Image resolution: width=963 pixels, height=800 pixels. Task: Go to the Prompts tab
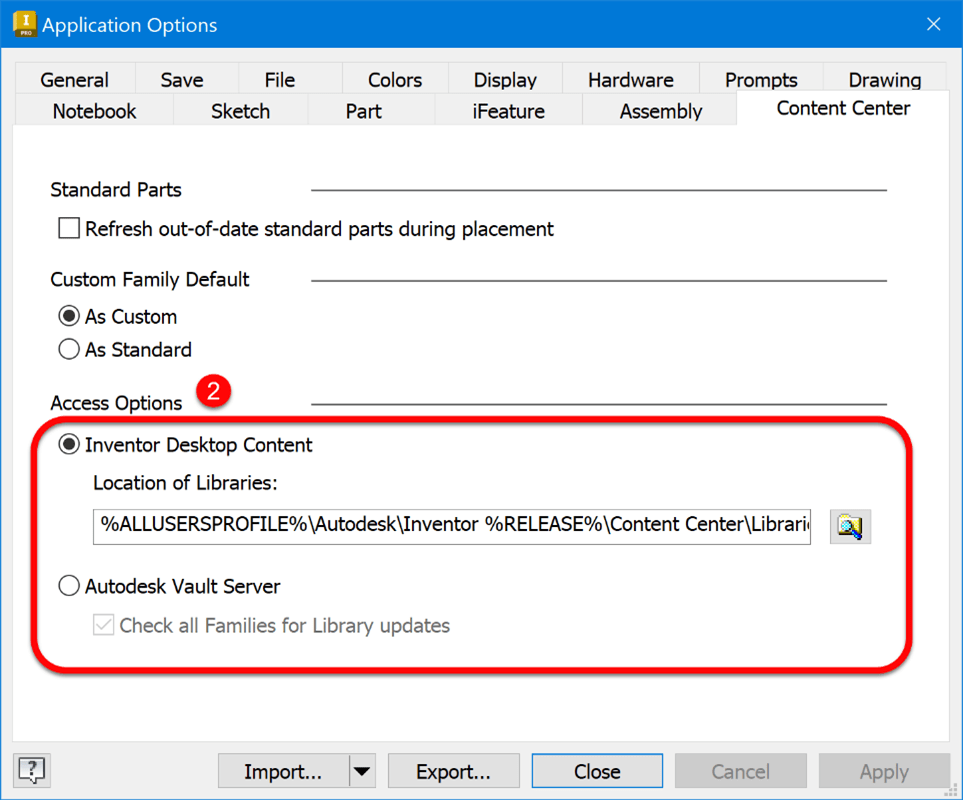[x=761, y=79]
